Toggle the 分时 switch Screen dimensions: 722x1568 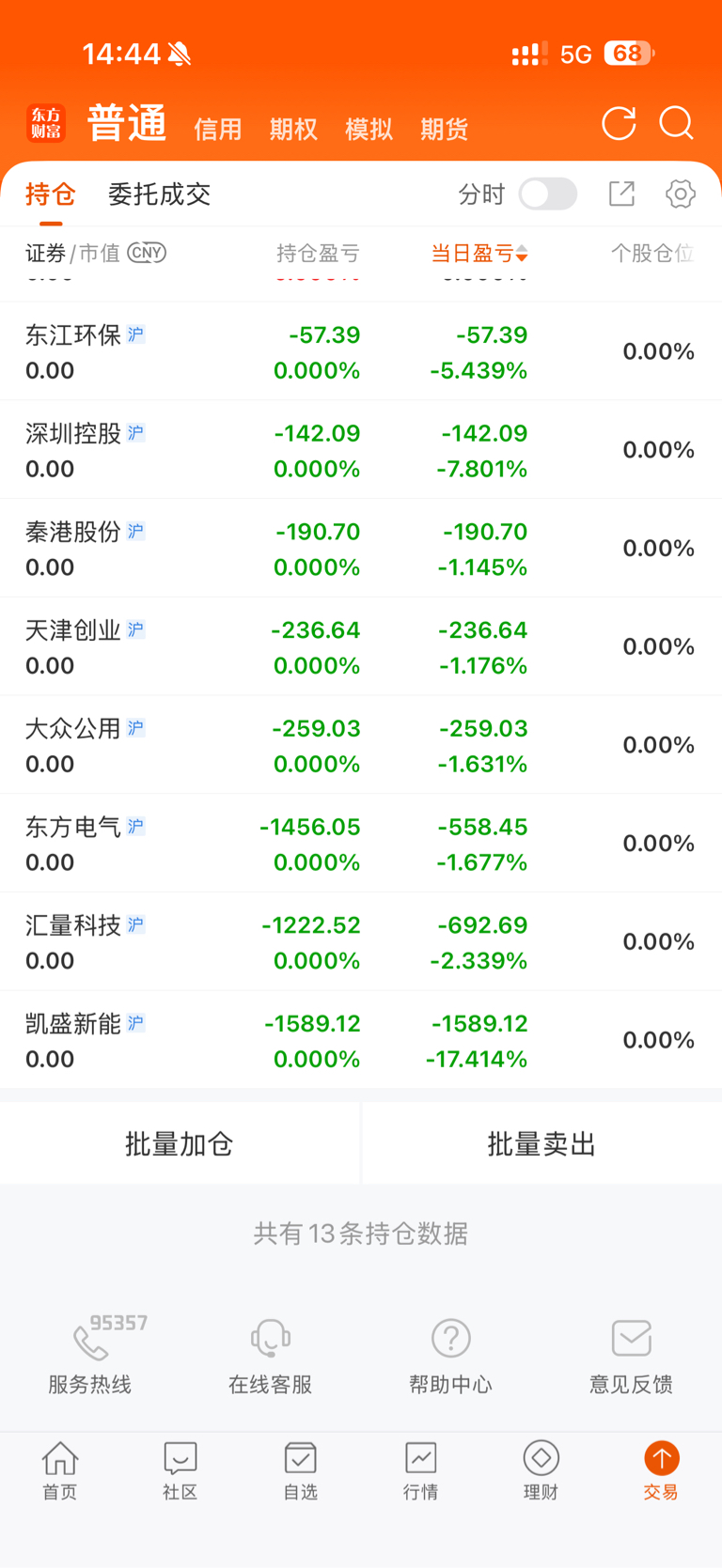tap(548, 194)
